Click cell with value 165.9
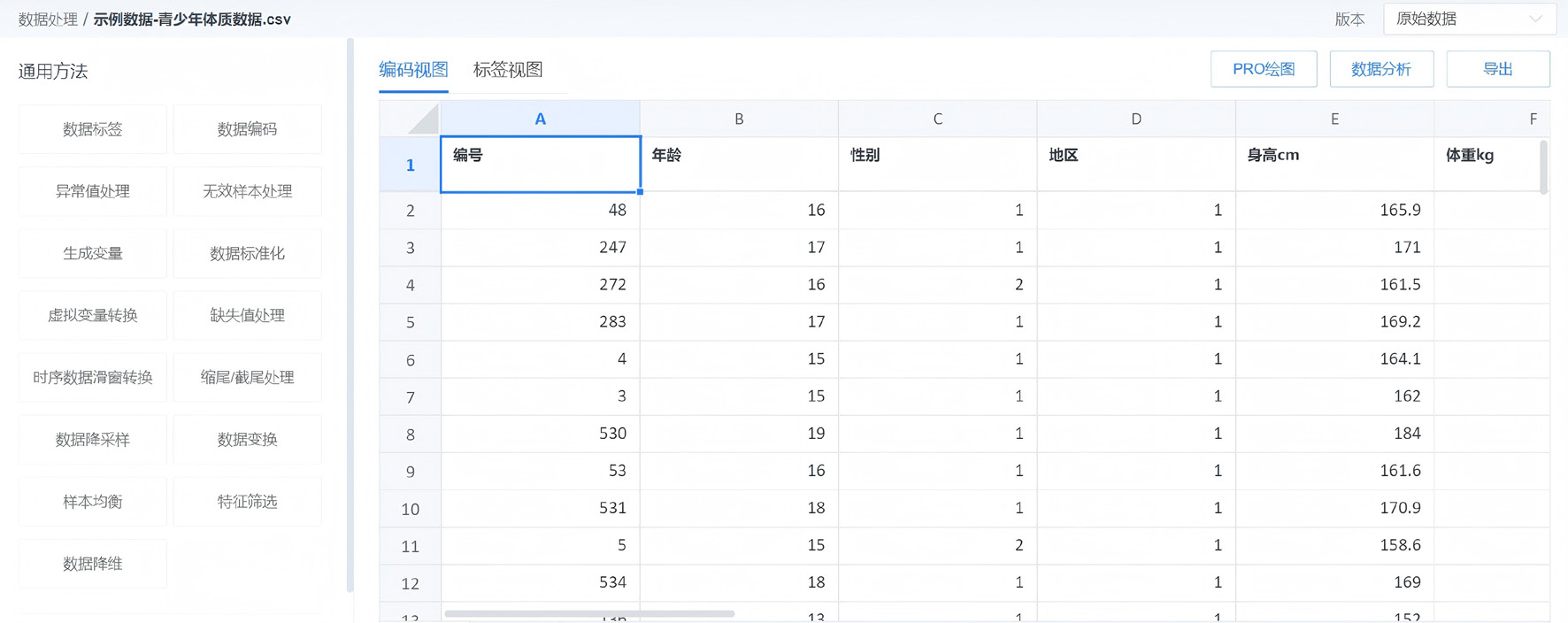 click(x=1334, y=211)
